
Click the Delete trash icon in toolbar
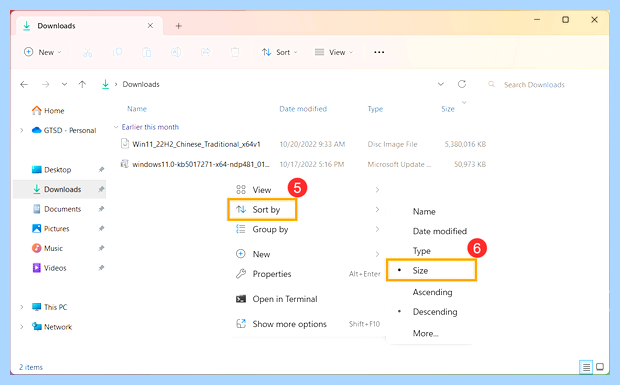pos(235,52)
